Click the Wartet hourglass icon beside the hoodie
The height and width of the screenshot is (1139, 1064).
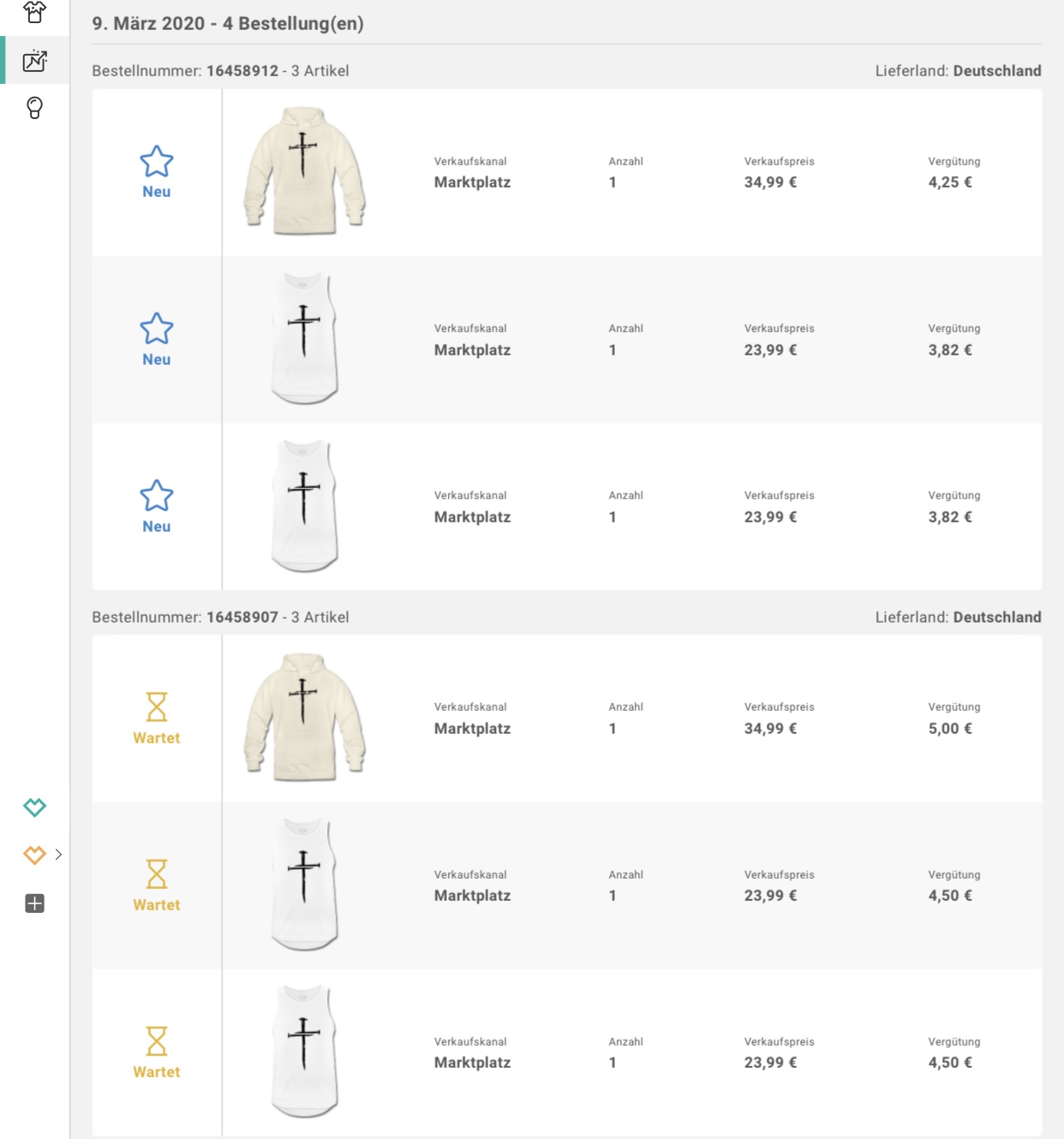(157, 707)
